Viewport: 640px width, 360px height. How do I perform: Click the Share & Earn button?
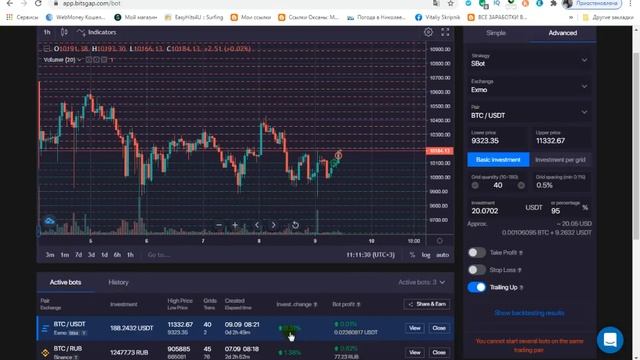pyautogui.click(x=427, y=304)
